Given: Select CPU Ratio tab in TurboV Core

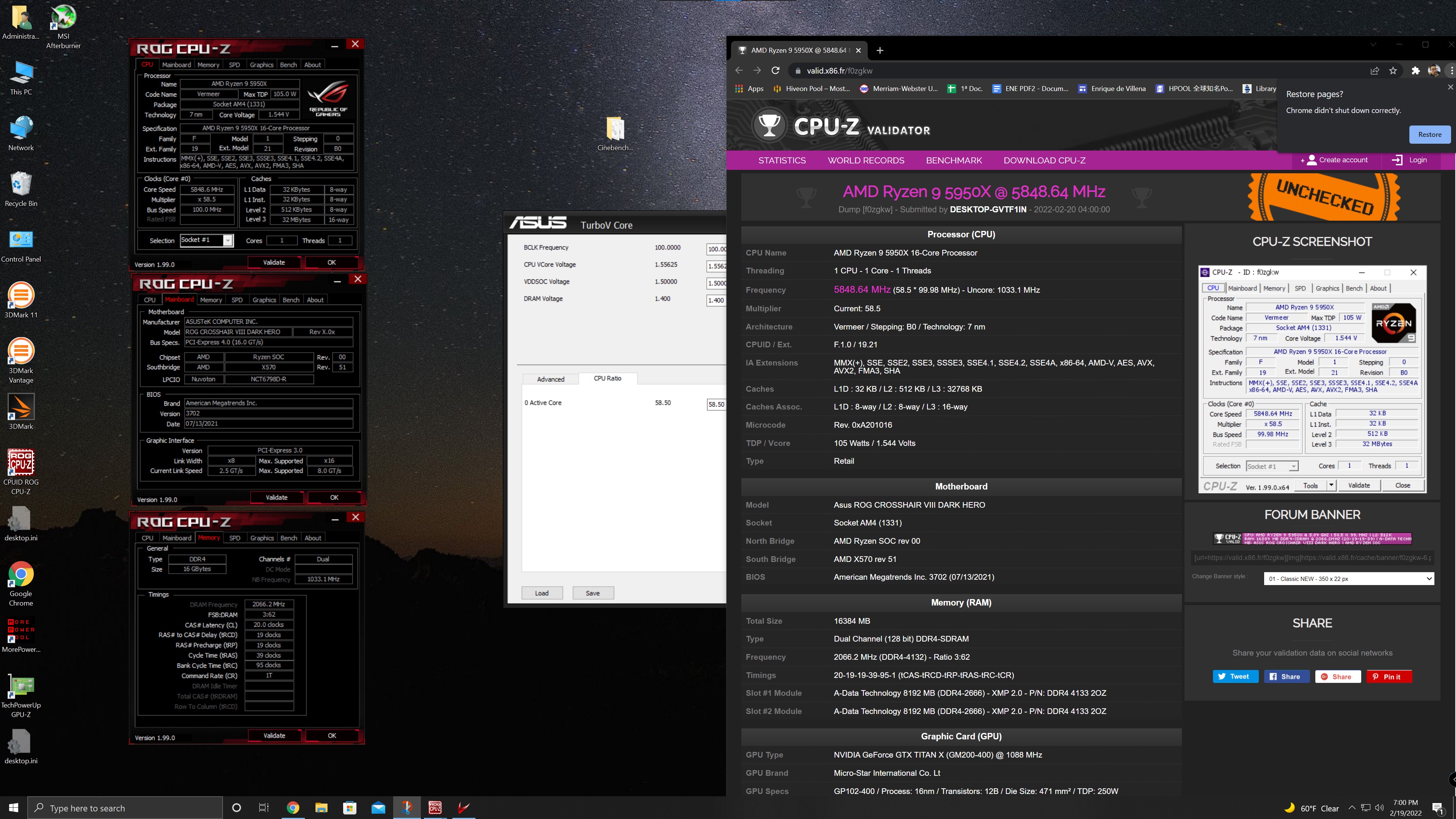Looking at the screenshot, I should [607, 379].
